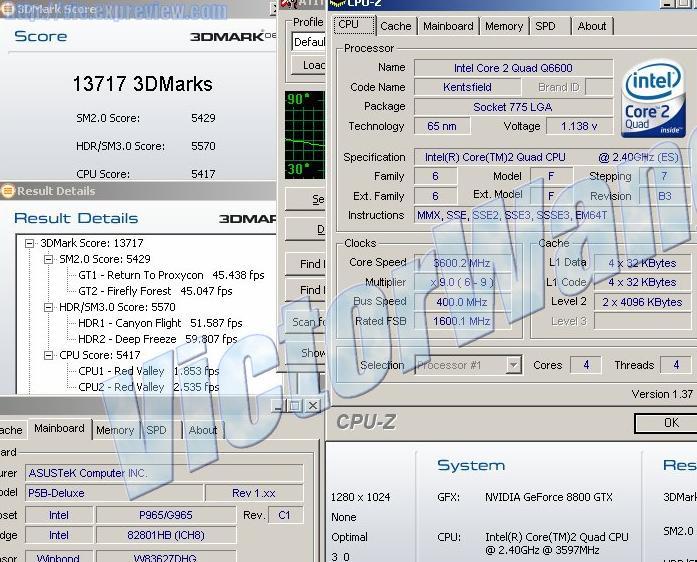Click the Default profile field in ATITool
The width and height of the screenshot is (697, 562).
[309, 42]
